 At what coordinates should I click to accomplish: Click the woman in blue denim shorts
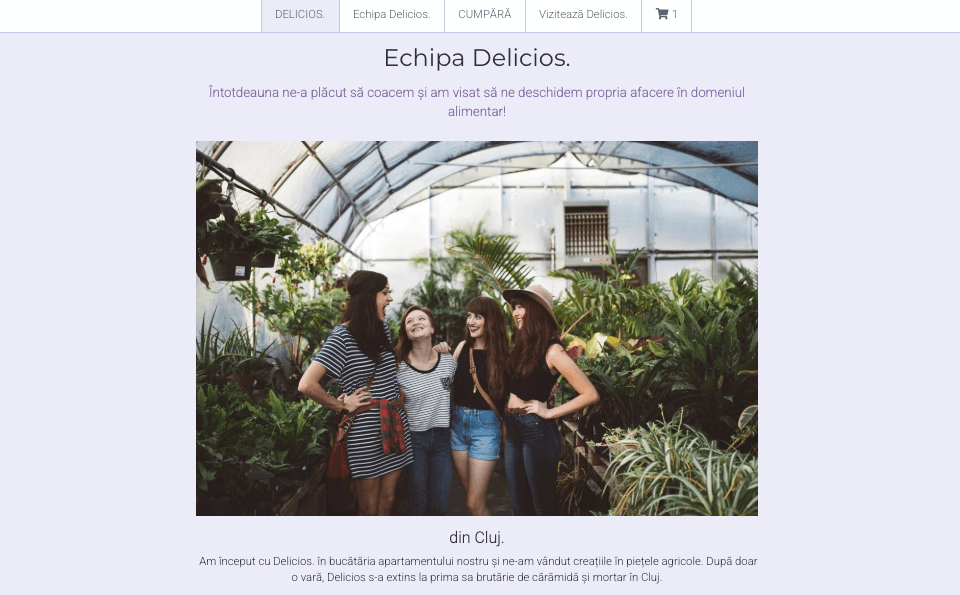(476, 404)
